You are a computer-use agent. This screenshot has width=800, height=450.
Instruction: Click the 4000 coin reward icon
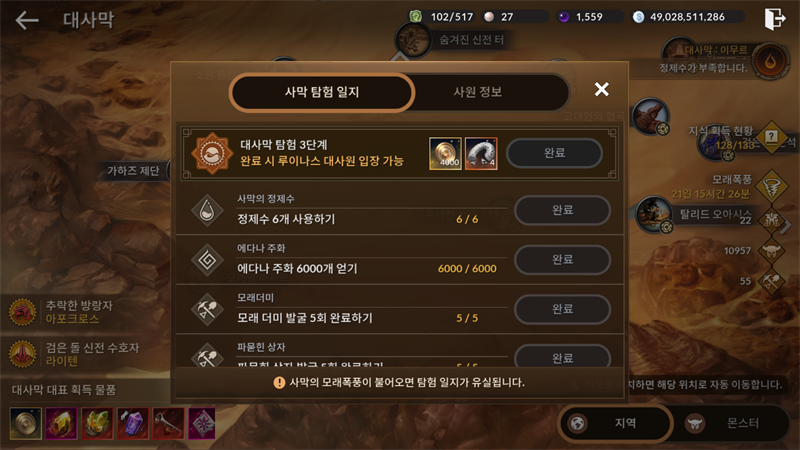(x=445, y=153)
